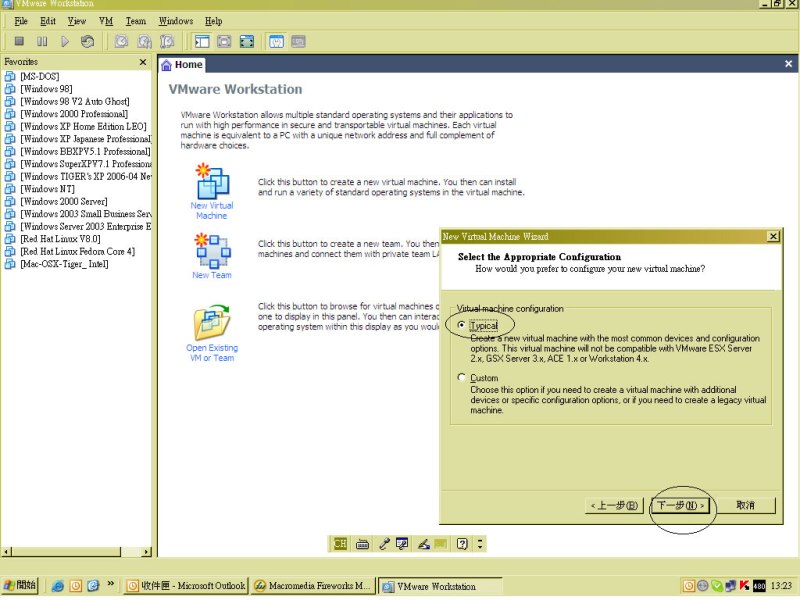Click the 13:23 system clock
The width and height of the screenshot is (800, 600).
(x=781, y=586)
